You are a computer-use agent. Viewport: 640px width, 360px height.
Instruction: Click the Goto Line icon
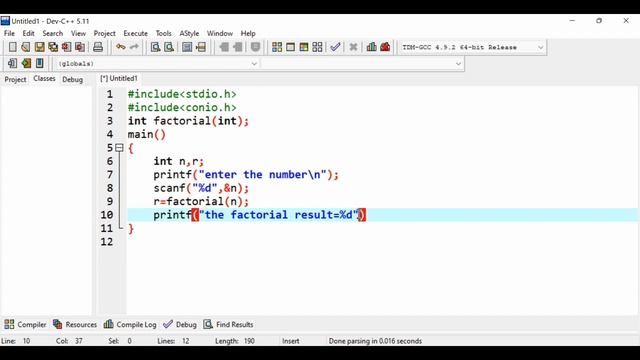click(x=201, y=47)
